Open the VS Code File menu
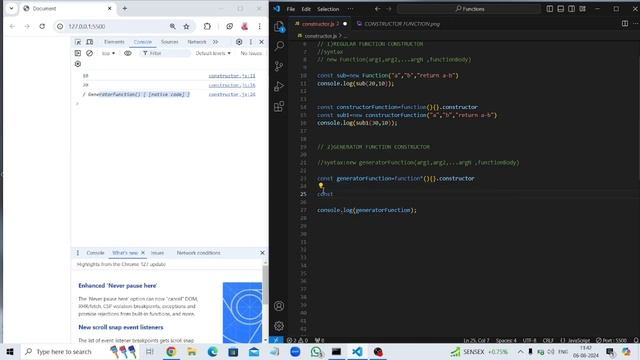The image size is (640, 360). coord(291,9)
